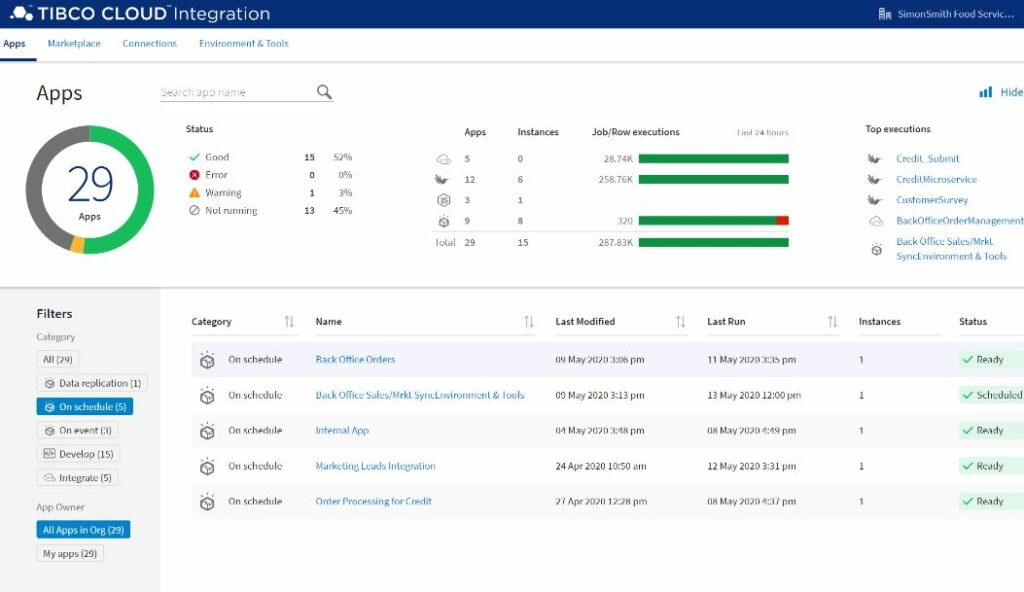1024x592 pixels.
Task: Click the icon beside Back Office Sales/Mrkt top execution
Action: coord(876,249)
